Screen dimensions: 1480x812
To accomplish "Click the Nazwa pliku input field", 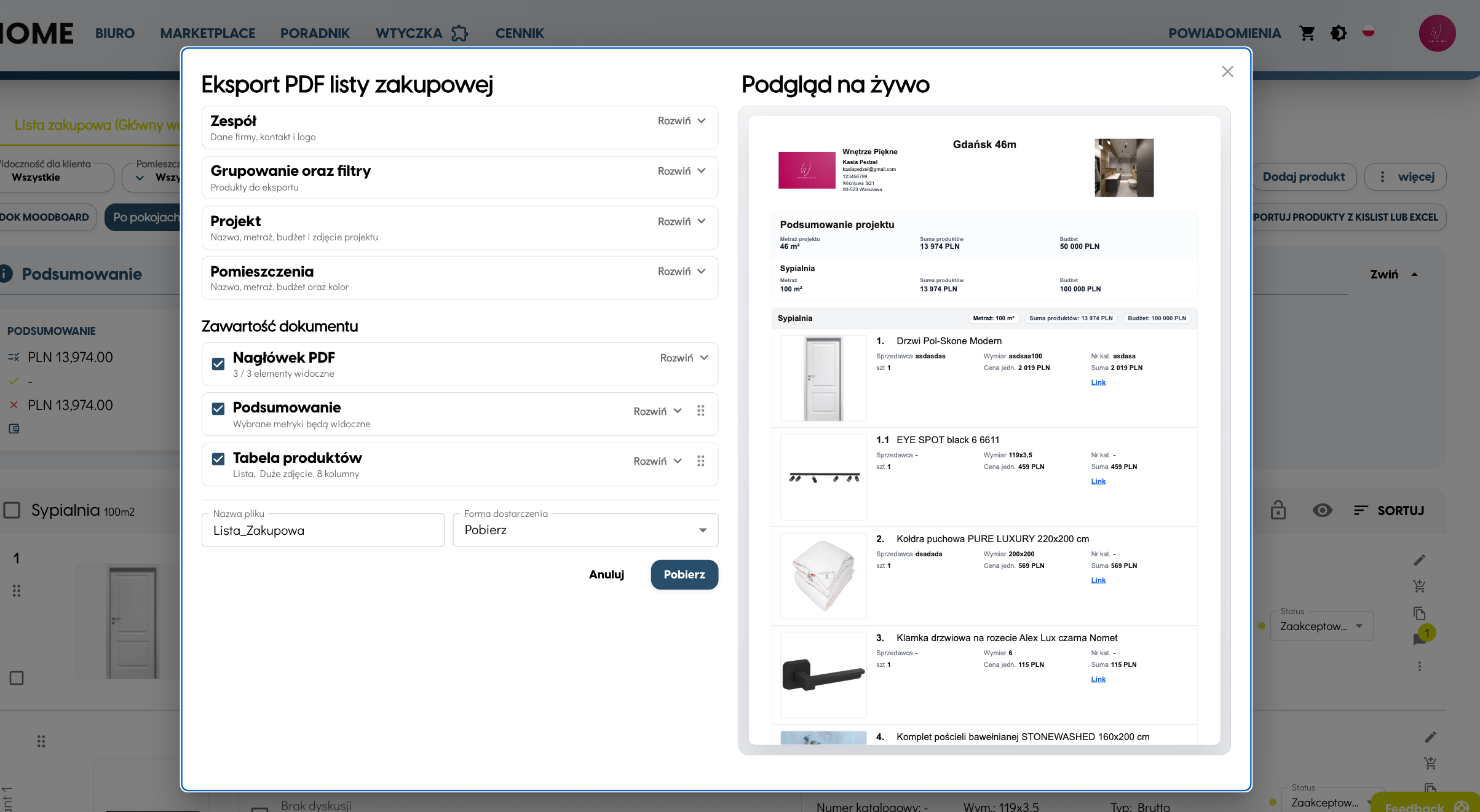I will pos(323,530).
